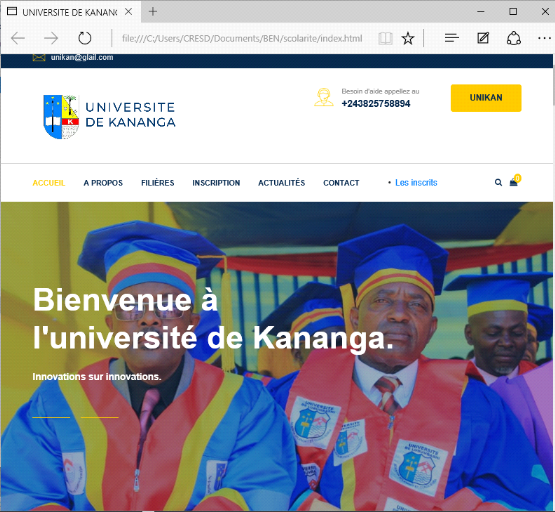This screenshot has width=555, height=512.
Task: Open the Hub lines icon
Action: (452, 38)
